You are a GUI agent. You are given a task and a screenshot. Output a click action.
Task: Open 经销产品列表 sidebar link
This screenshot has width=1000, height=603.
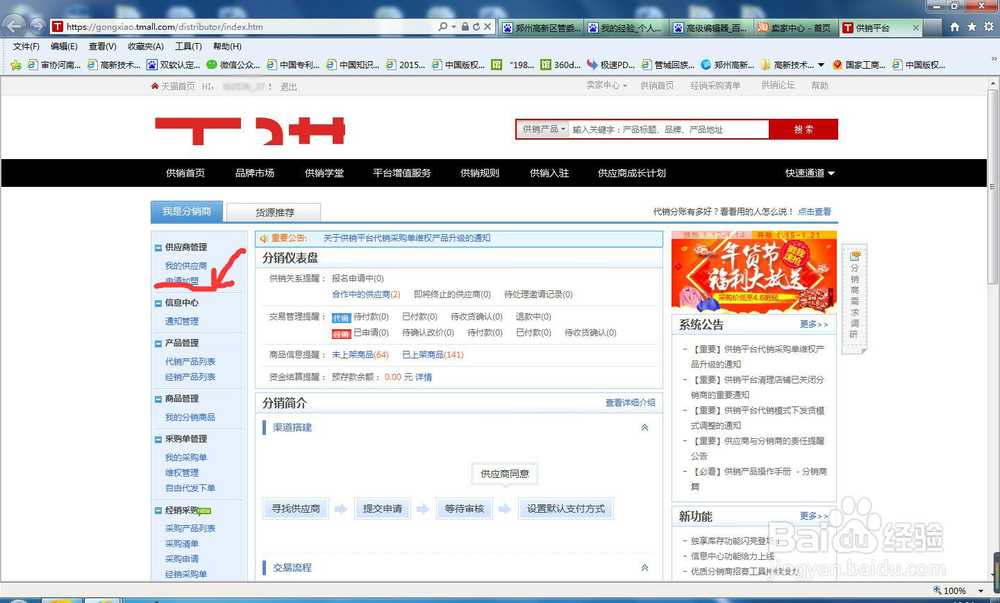tap(190, 377)
